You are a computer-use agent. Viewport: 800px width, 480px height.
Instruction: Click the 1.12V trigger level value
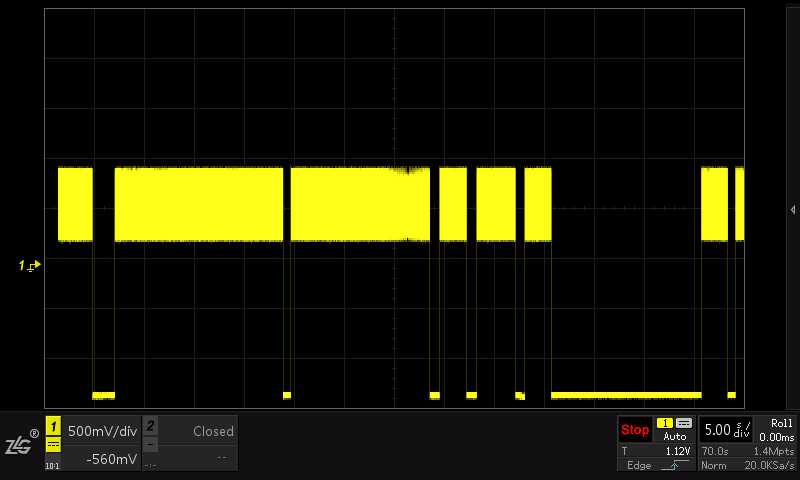point(678,451)
